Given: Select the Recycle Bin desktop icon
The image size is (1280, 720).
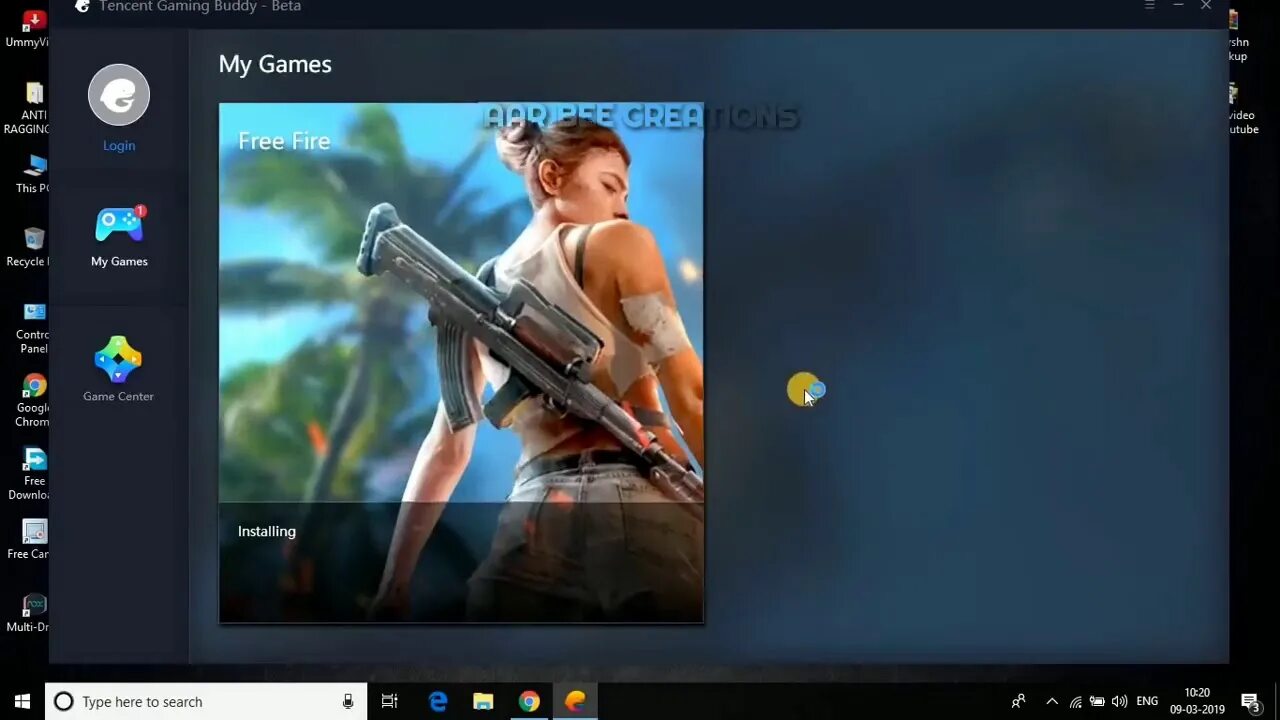Looking at the screenshot, I should point(30,247).
